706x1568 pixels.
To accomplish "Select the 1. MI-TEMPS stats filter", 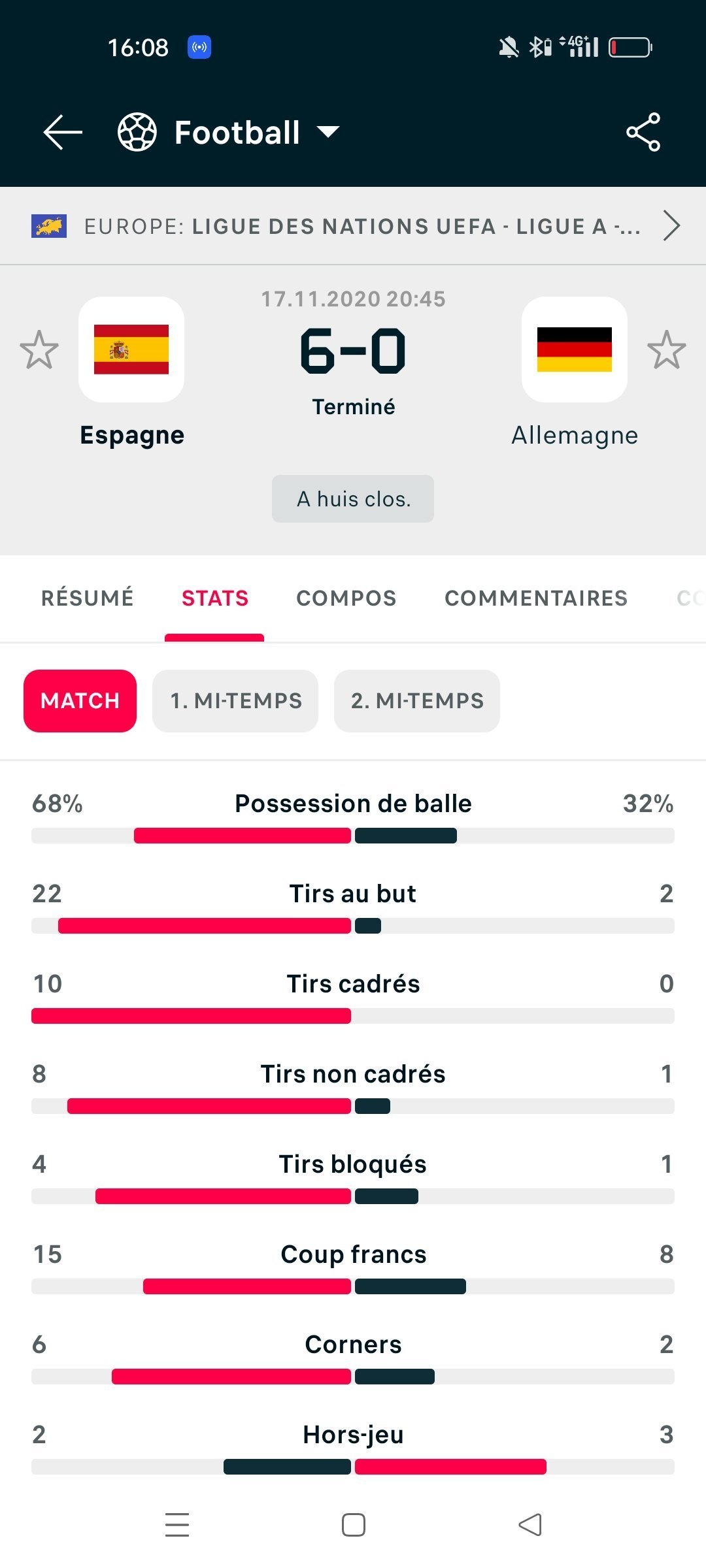I will (235, 700).
